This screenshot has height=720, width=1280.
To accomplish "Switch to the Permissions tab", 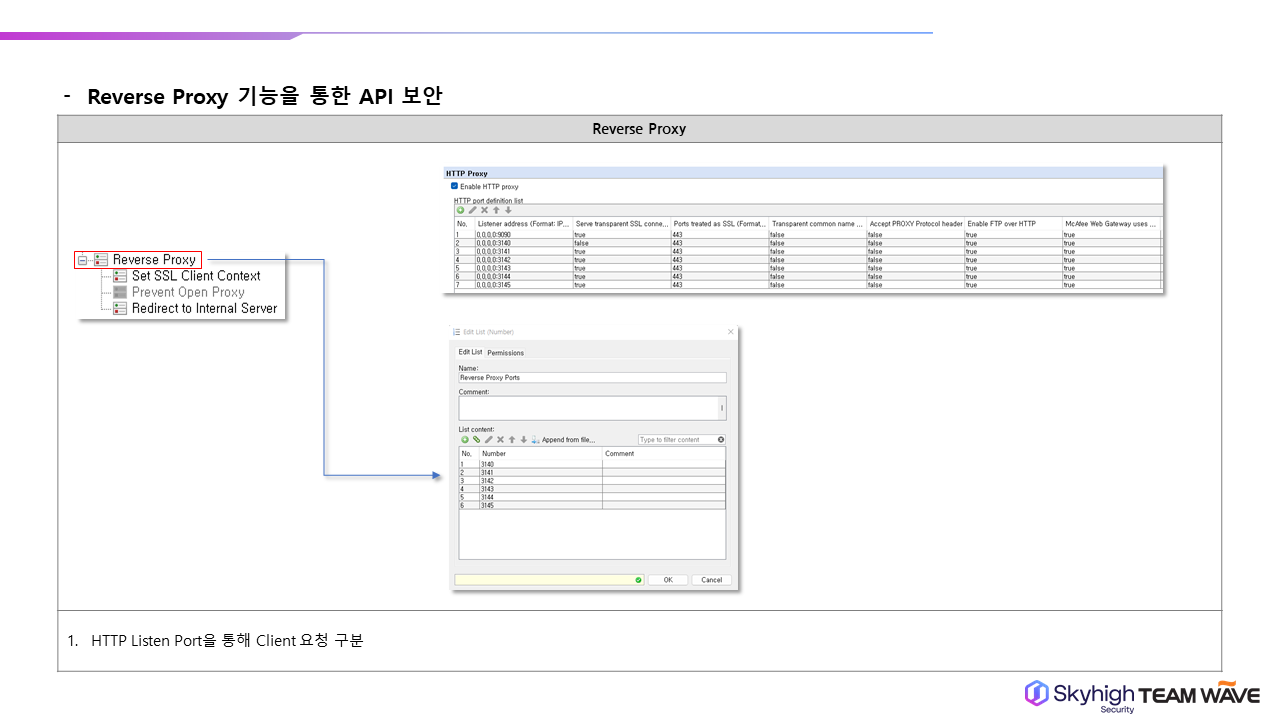I will coord(505,353).
